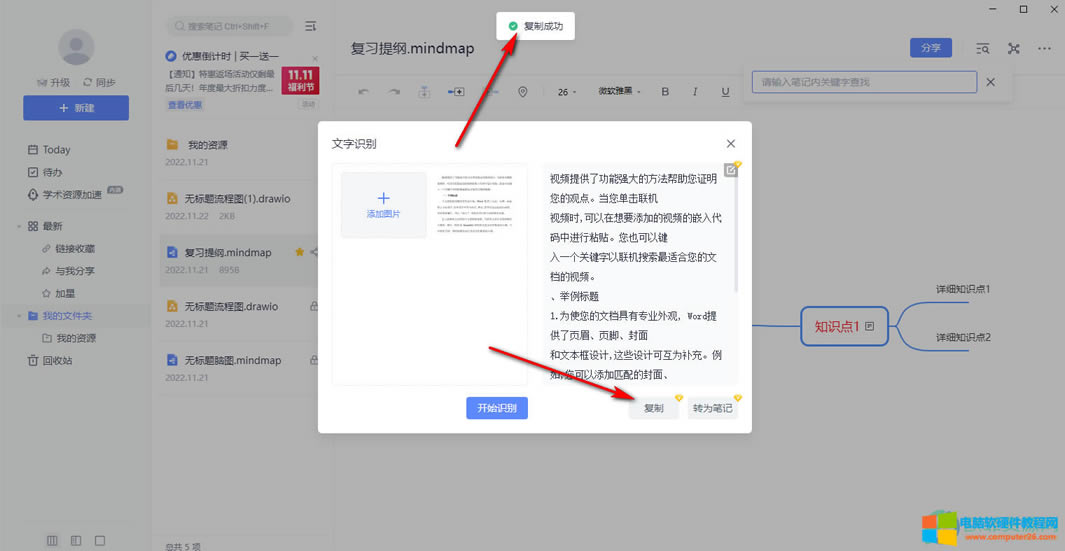The height and width of the screenshot is (551, 1065).
Task: Click the edit icon above the recognized text
Action: tap(731, 170)
